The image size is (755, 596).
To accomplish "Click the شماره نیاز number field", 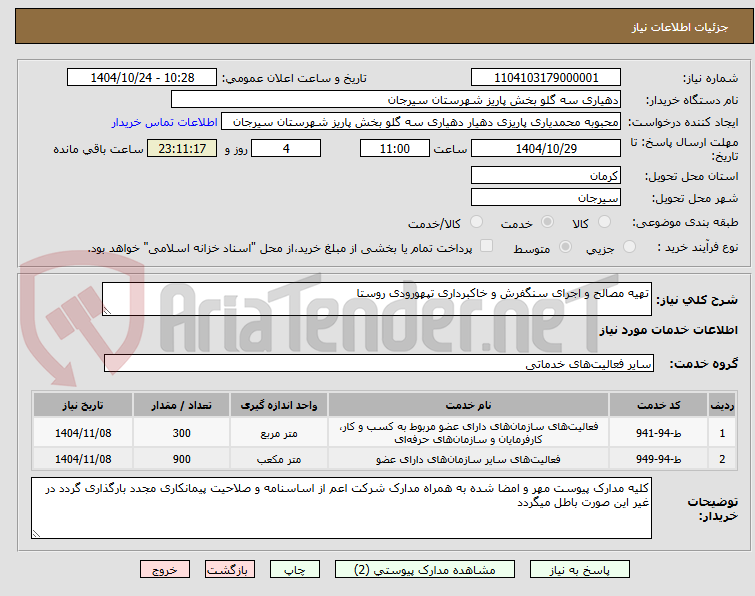I will click(546, 78).
